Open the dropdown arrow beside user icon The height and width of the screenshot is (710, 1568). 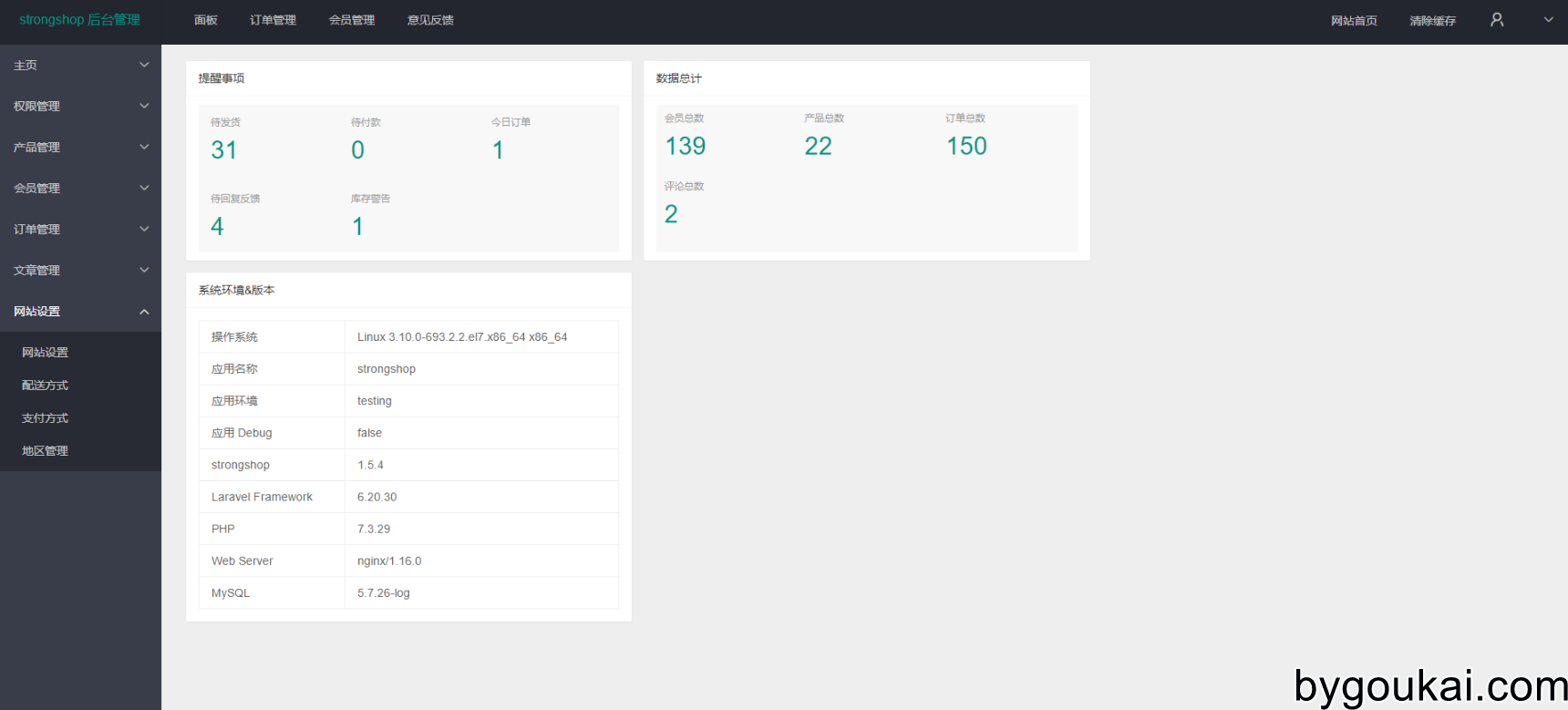[1548, 20]
